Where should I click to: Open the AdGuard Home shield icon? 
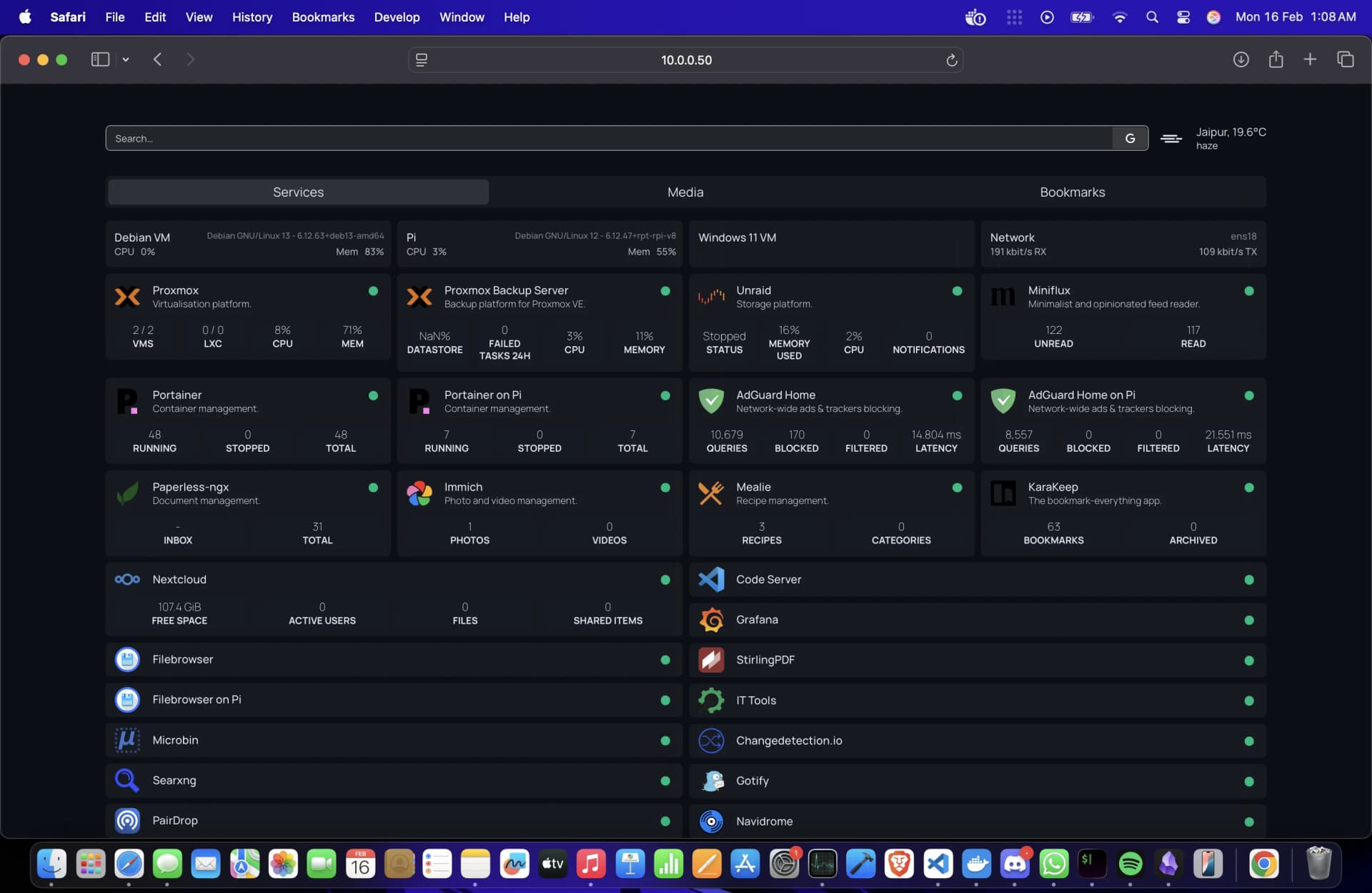point(712,400)
